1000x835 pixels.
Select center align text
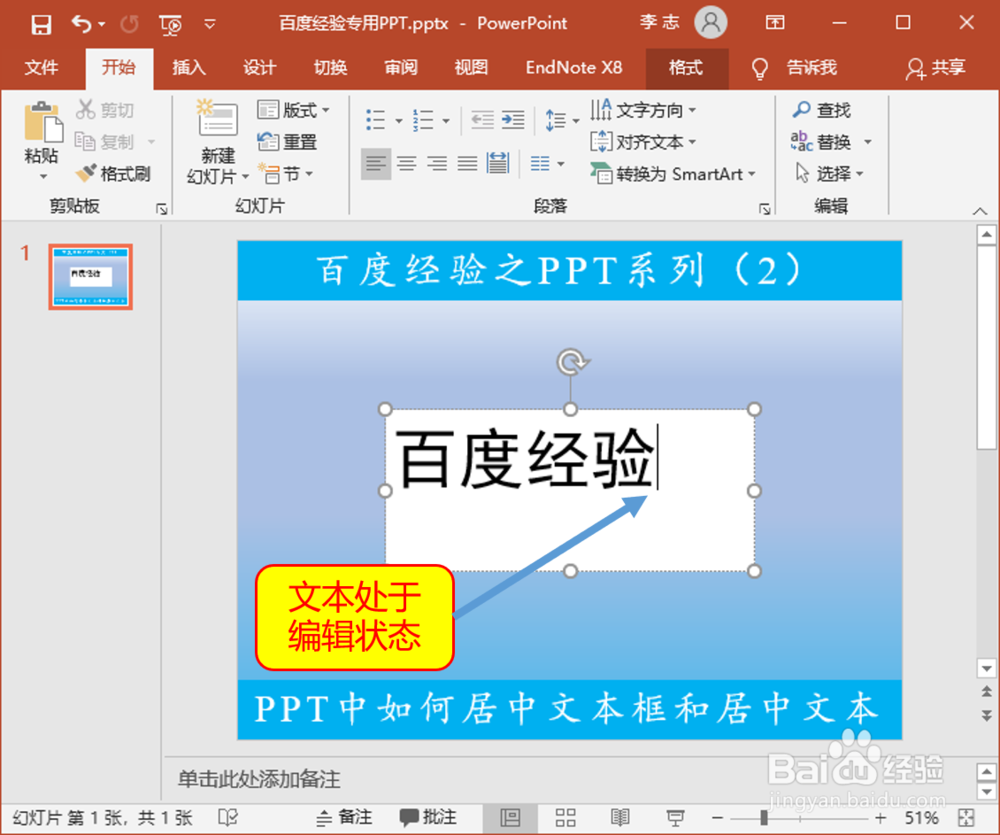point(406,163)
